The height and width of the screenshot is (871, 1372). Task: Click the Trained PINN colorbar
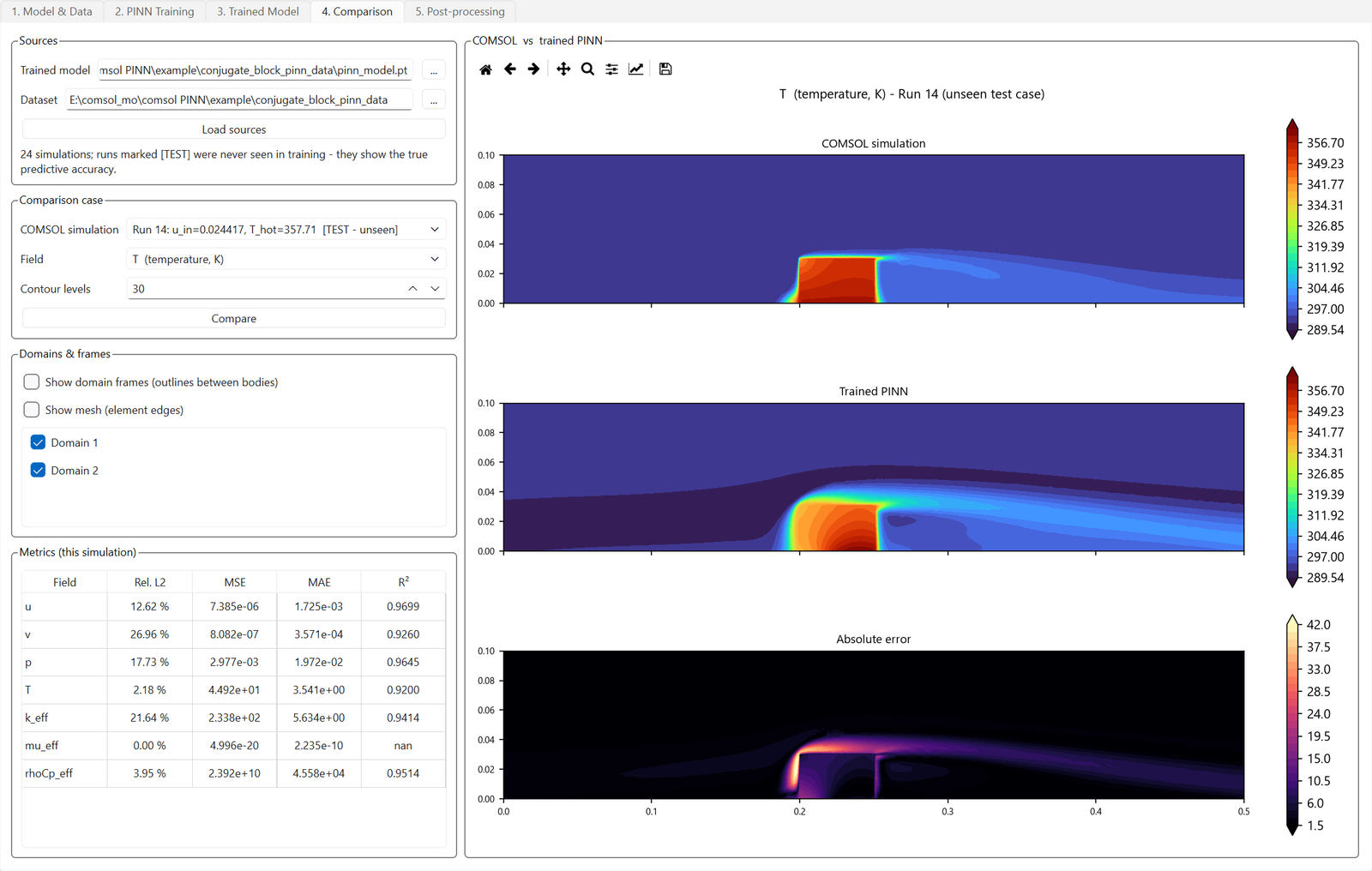coord(1292,478)
